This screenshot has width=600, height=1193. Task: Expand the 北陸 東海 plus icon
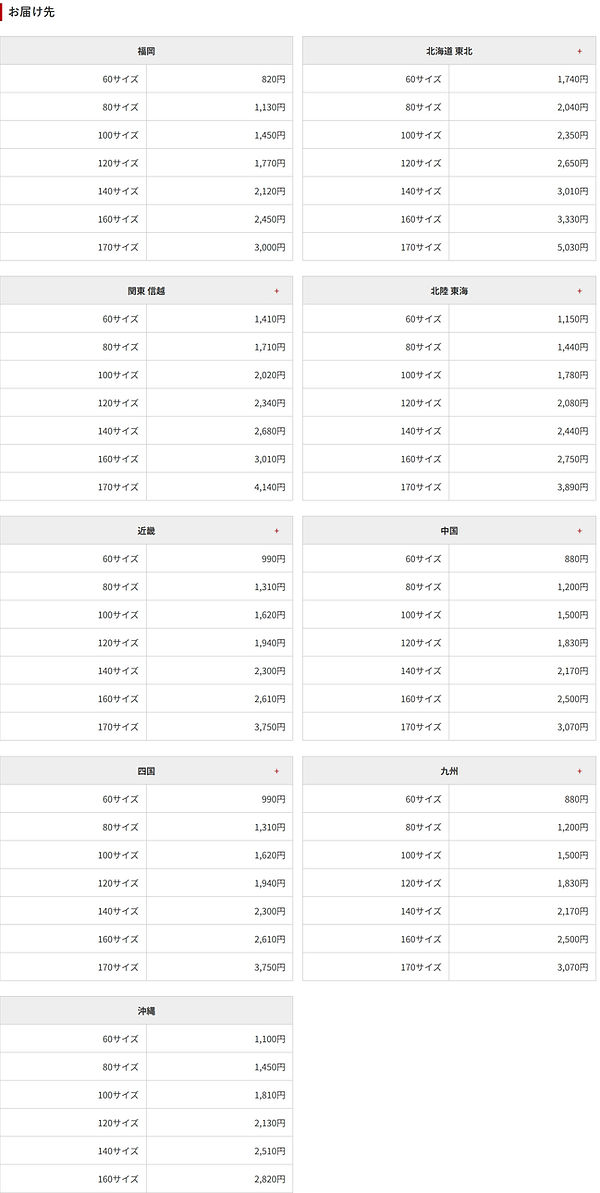[579, 291]
